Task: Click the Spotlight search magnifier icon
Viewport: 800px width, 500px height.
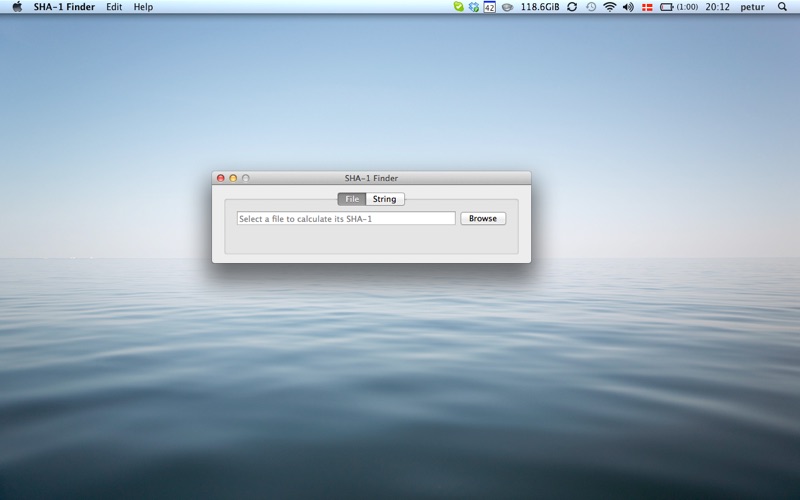Action: (782, 7)
